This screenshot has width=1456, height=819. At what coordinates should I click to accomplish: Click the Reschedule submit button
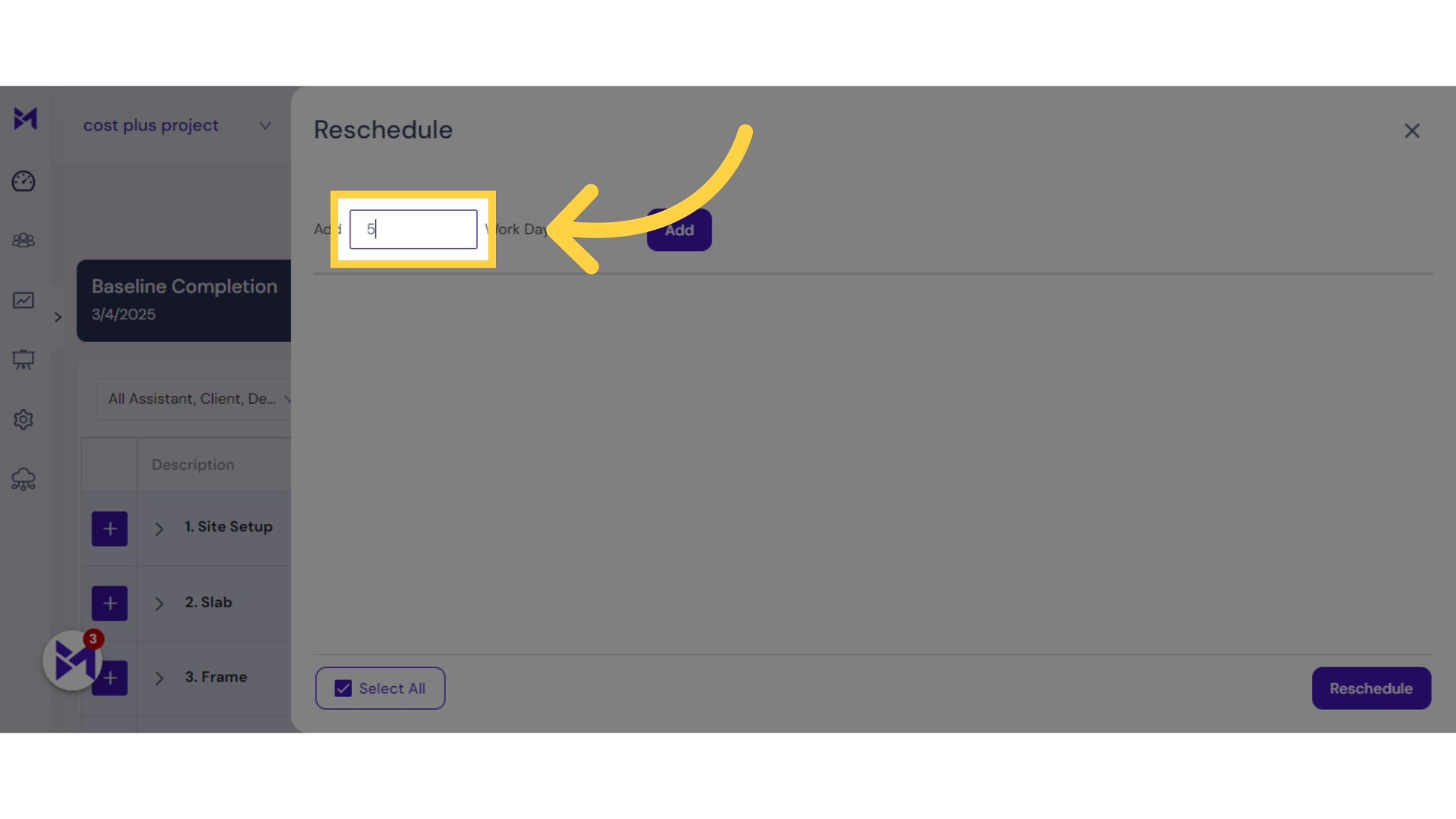click(x=1371, y=688)
